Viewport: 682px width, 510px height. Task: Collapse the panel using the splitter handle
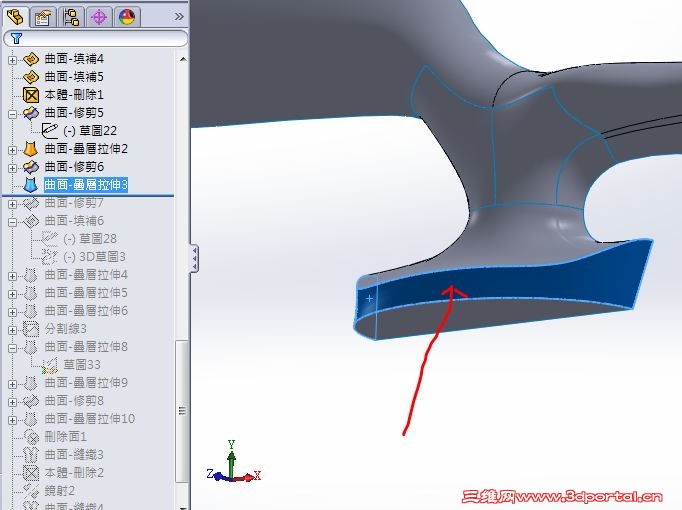[194, 258]
